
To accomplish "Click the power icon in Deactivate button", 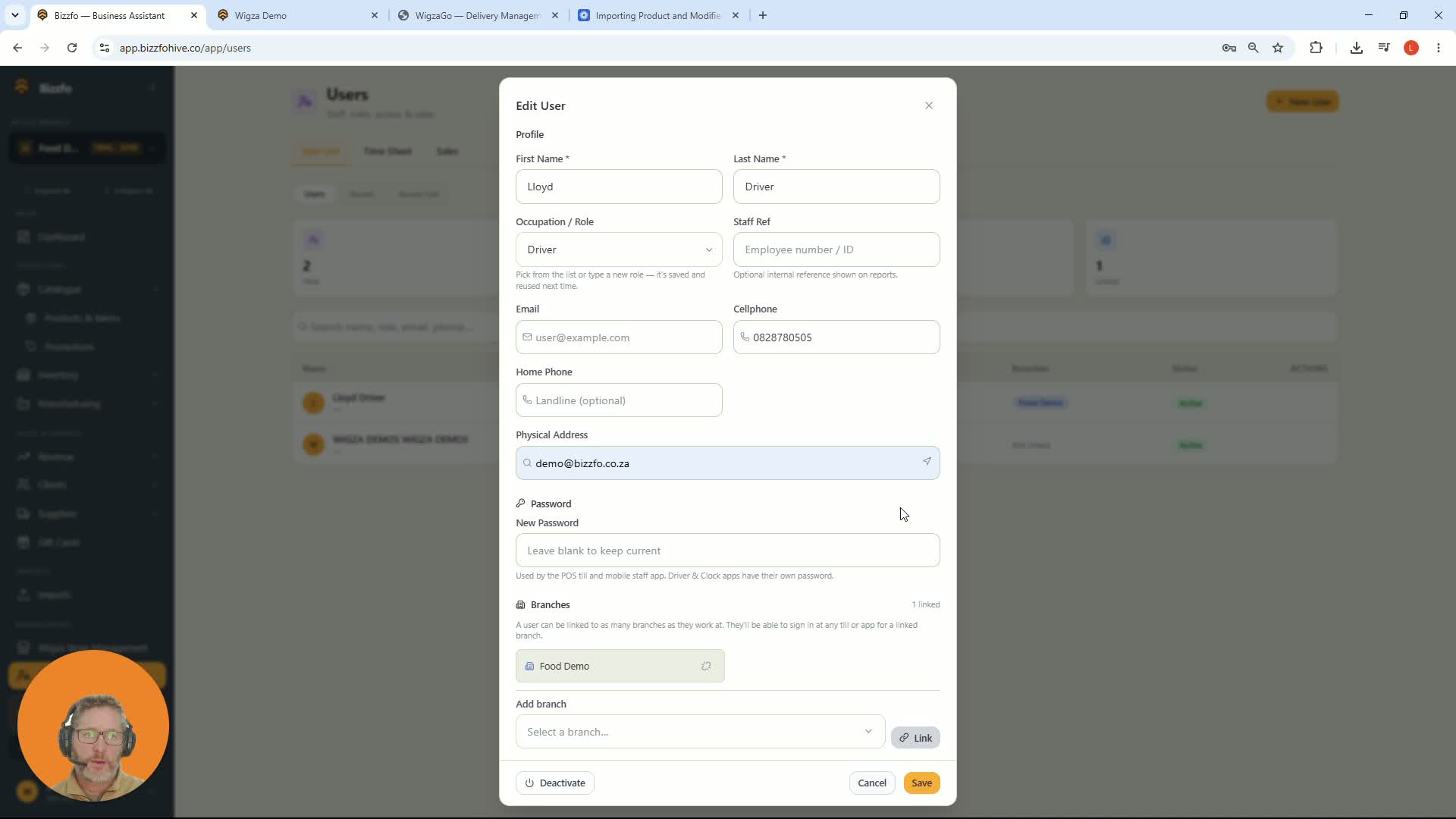I will point(529,783).
